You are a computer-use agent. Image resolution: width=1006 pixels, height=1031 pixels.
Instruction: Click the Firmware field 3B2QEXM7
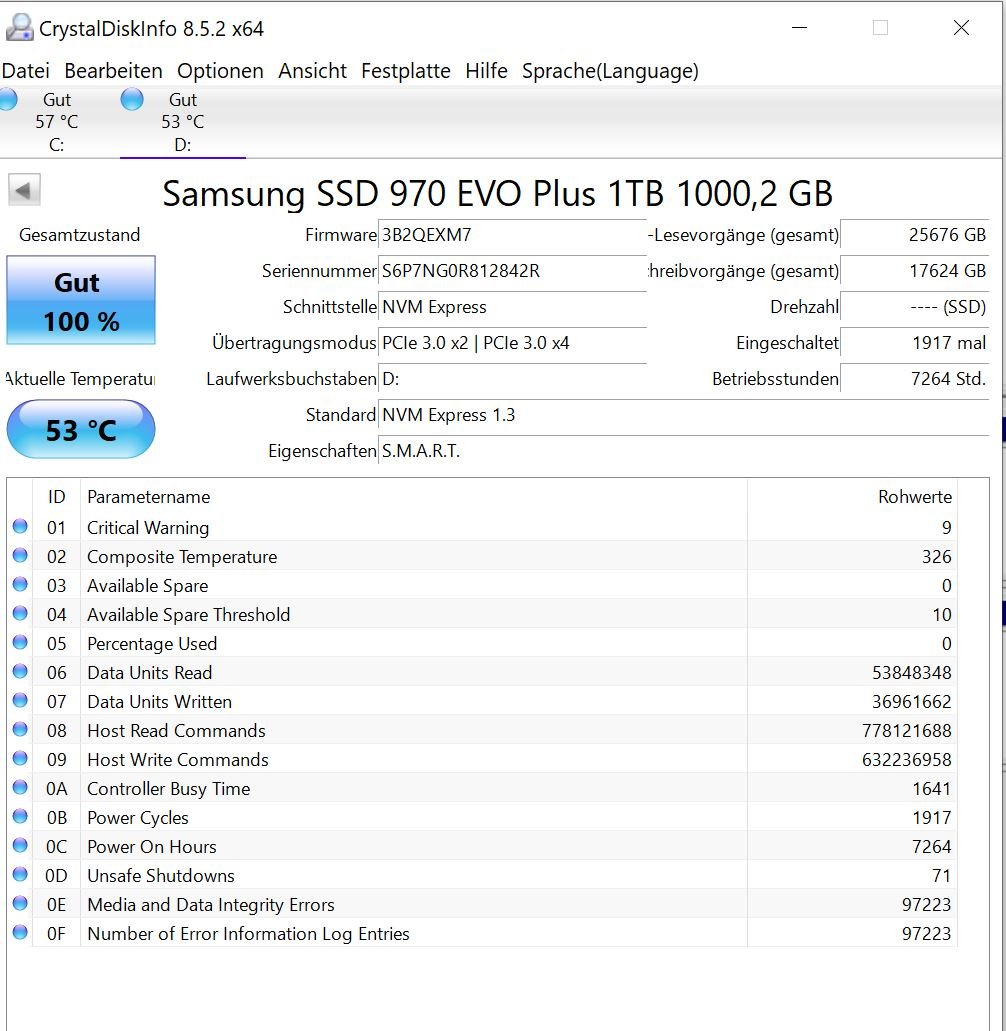coord(512,235)
